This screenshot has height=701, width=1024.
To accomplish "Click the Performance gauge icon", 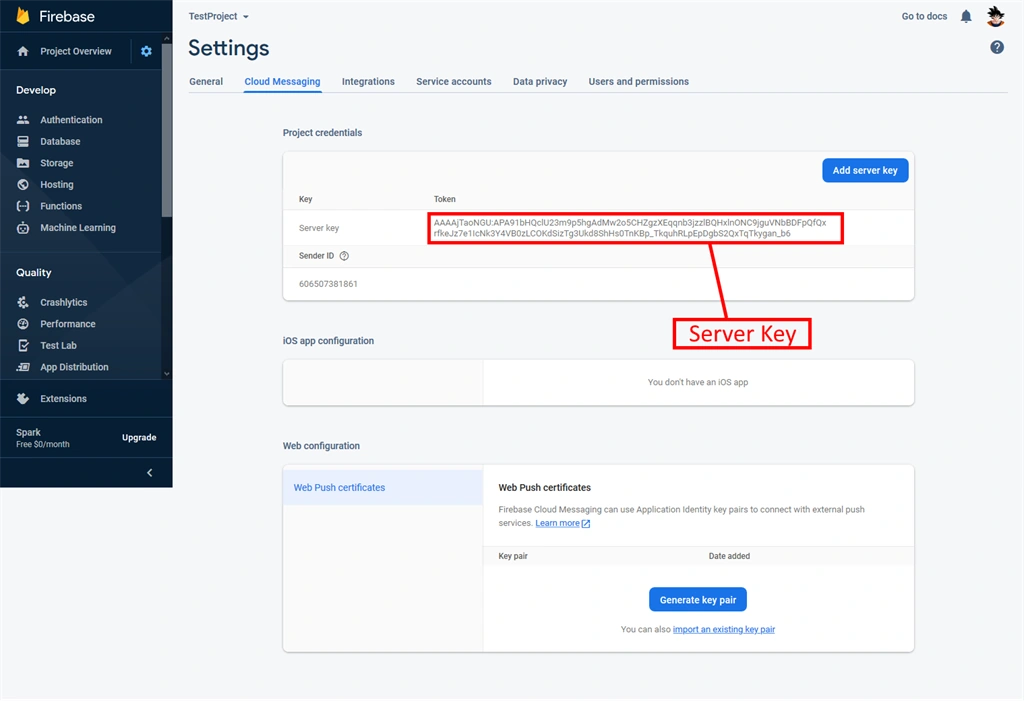I will (x=23, y=323).
